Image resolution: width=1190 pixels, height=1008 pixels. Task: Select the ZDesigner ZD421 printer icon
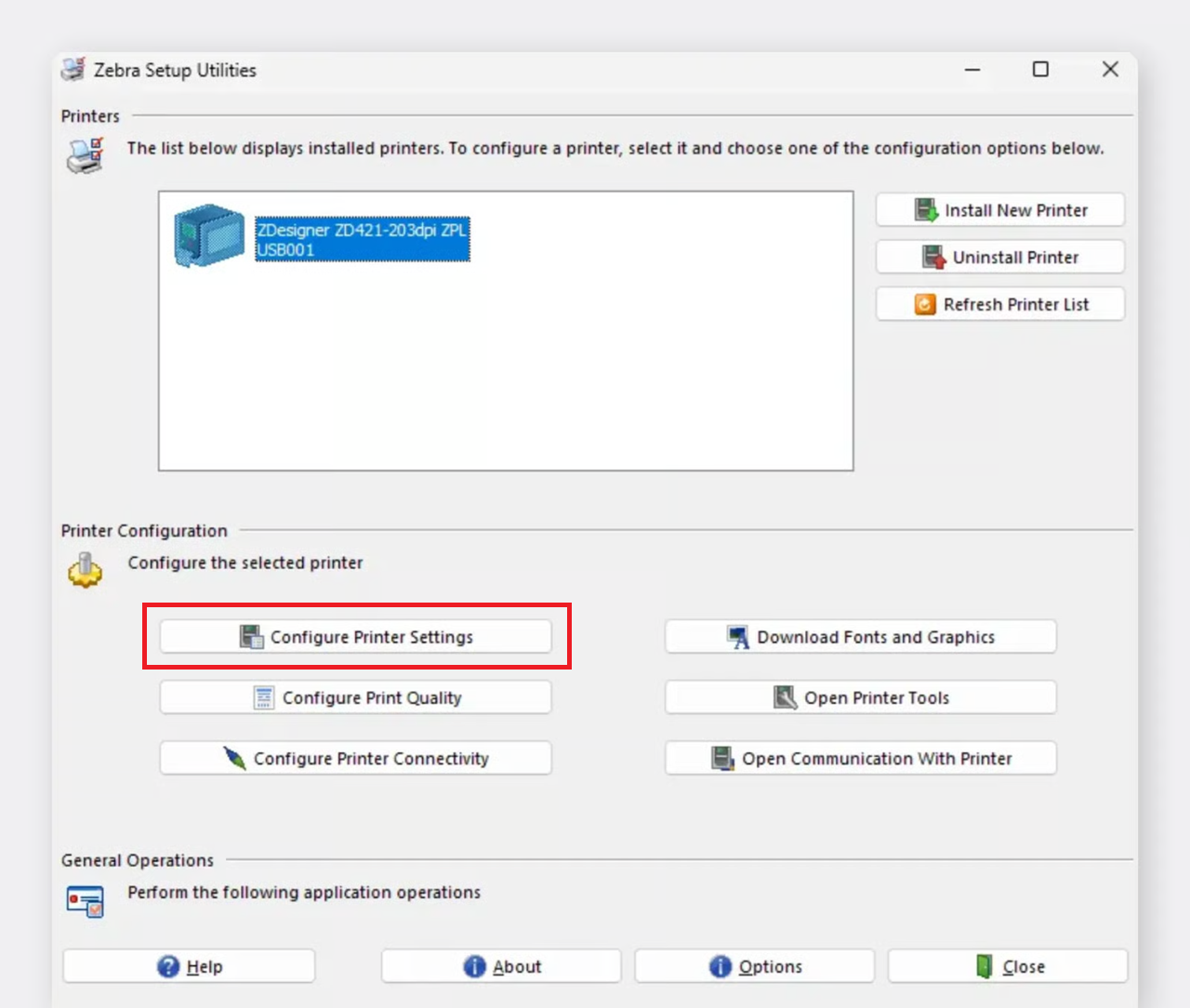[209, 235]
